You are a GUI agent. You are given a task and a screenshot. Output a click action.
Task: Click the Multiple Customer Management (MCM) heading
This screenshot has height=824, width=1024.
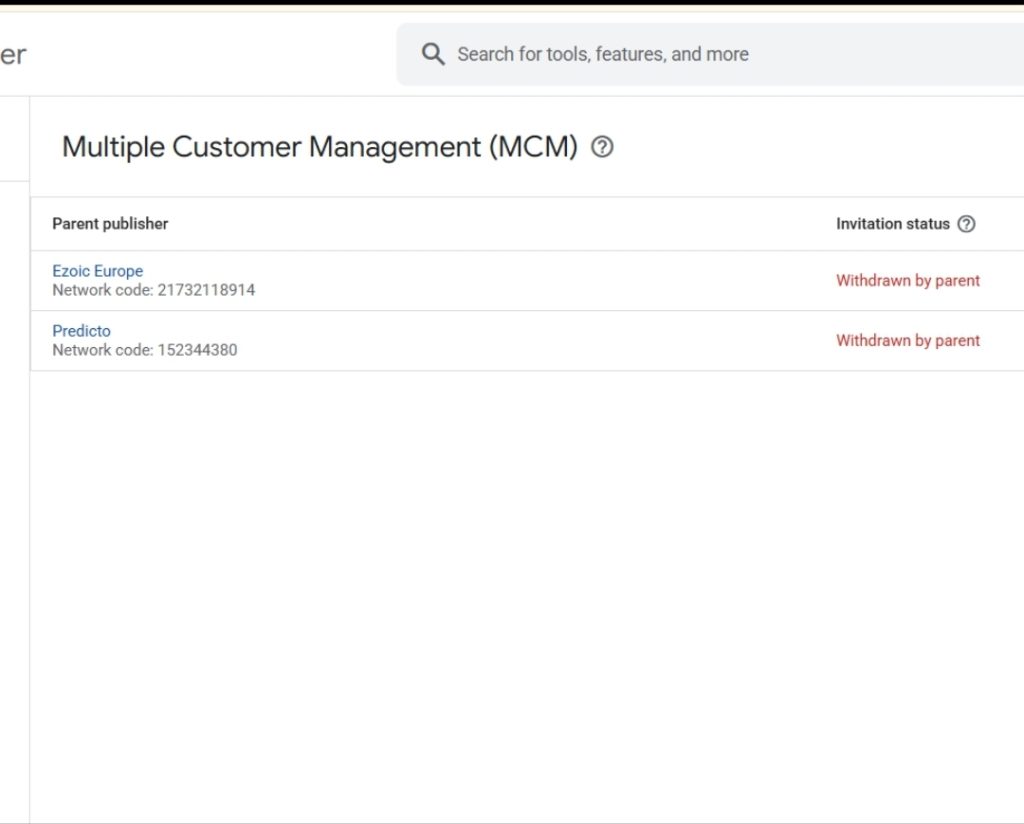point(320,147)
